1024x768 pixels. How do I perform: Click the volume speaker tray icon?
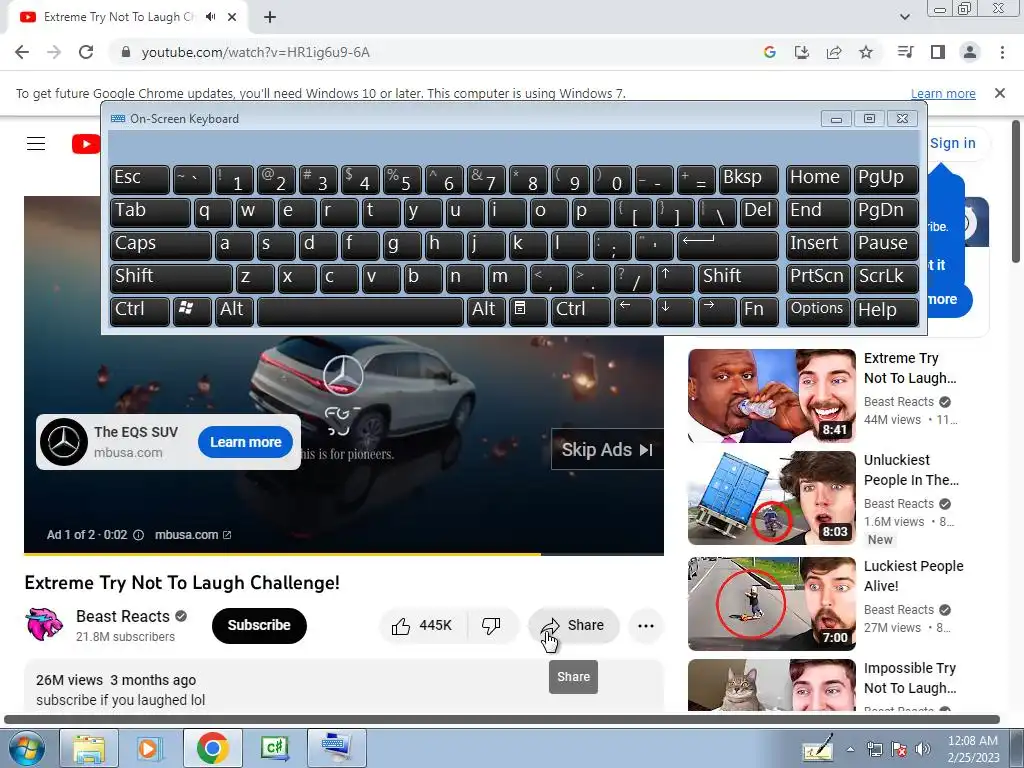pos(923,749)
